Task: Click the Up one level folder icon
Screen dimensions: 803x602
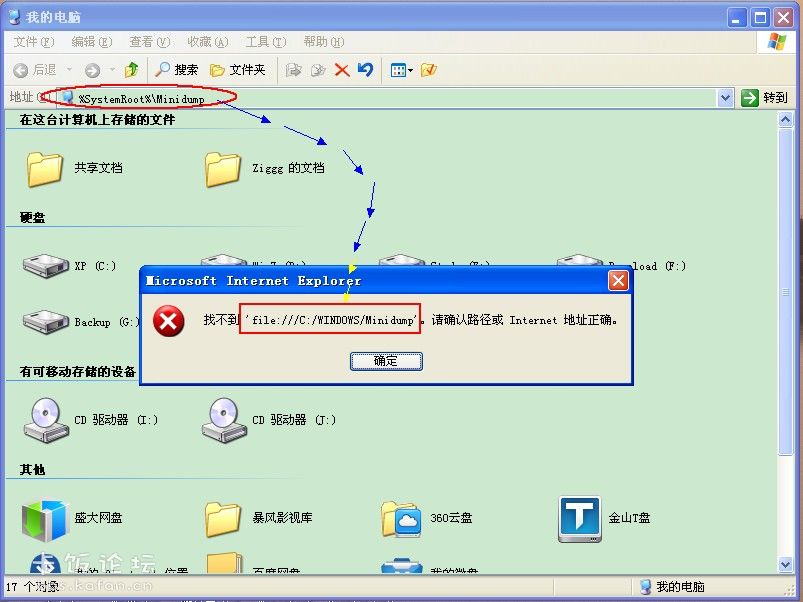Action: (x=133, y=70)
